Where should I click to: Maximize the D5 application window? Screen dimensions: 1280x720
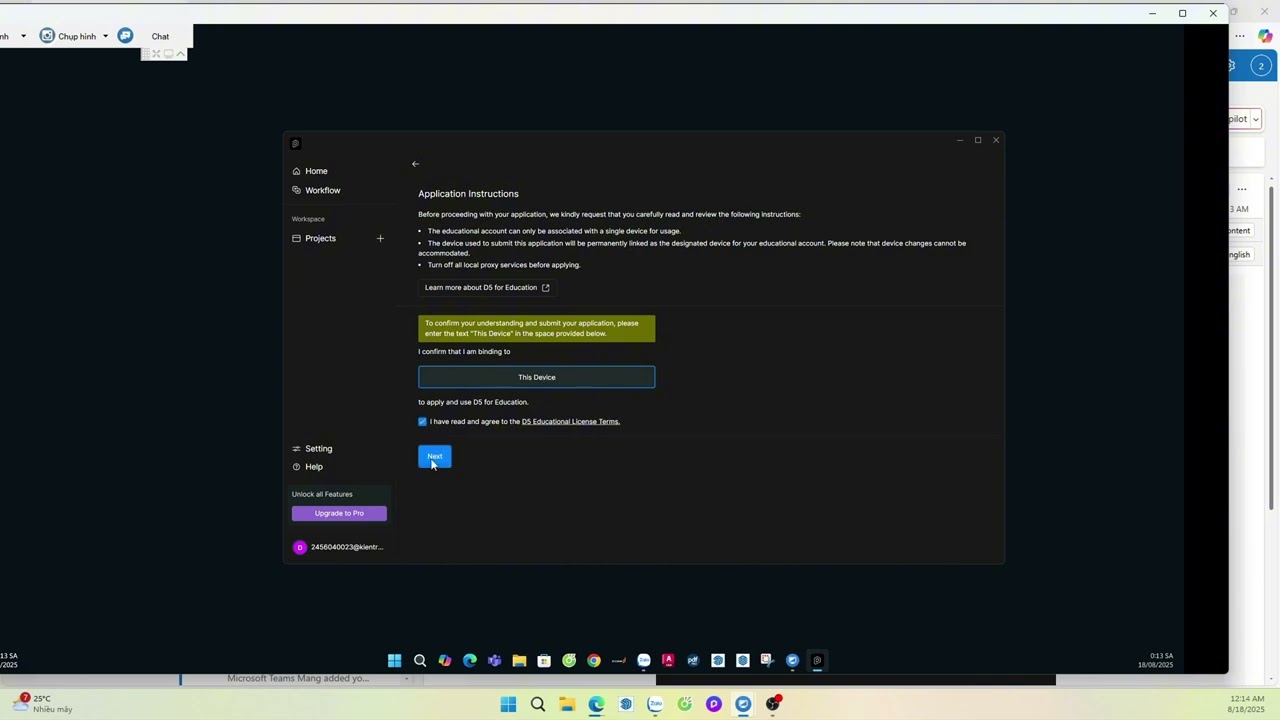click(x=978, y=140)
